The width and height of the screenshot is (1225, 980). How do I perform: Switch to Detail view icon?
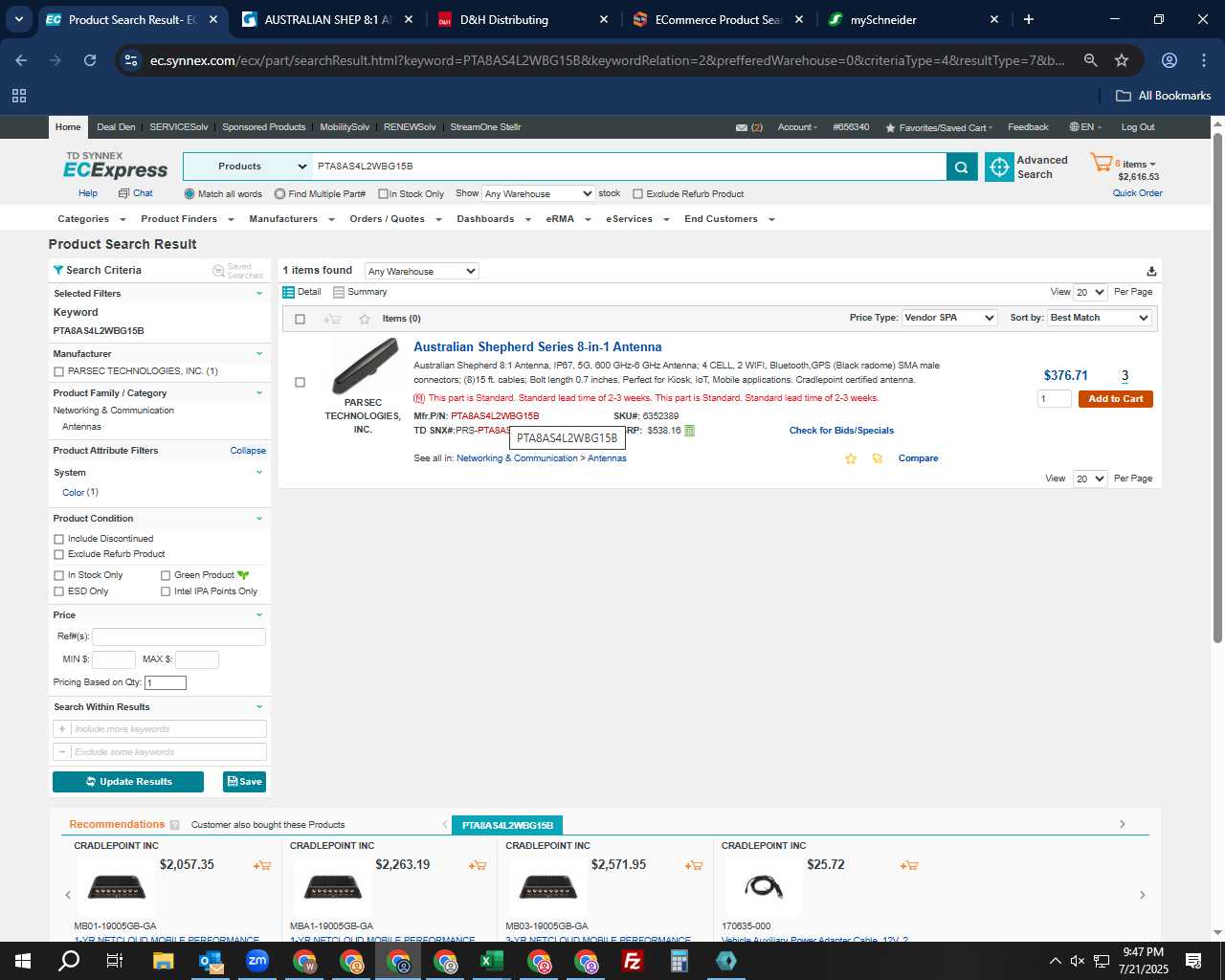(x=288, y=292)
